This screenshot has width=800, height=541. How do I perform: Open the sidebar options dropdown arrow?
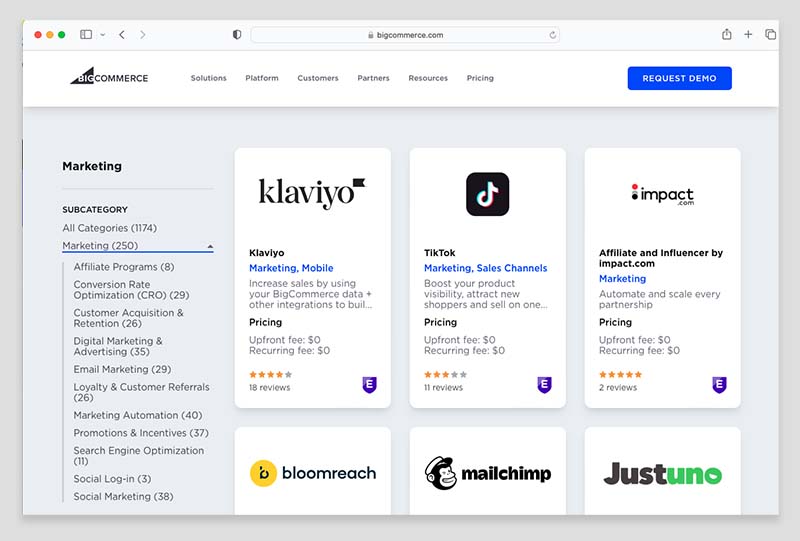[103, 35]
